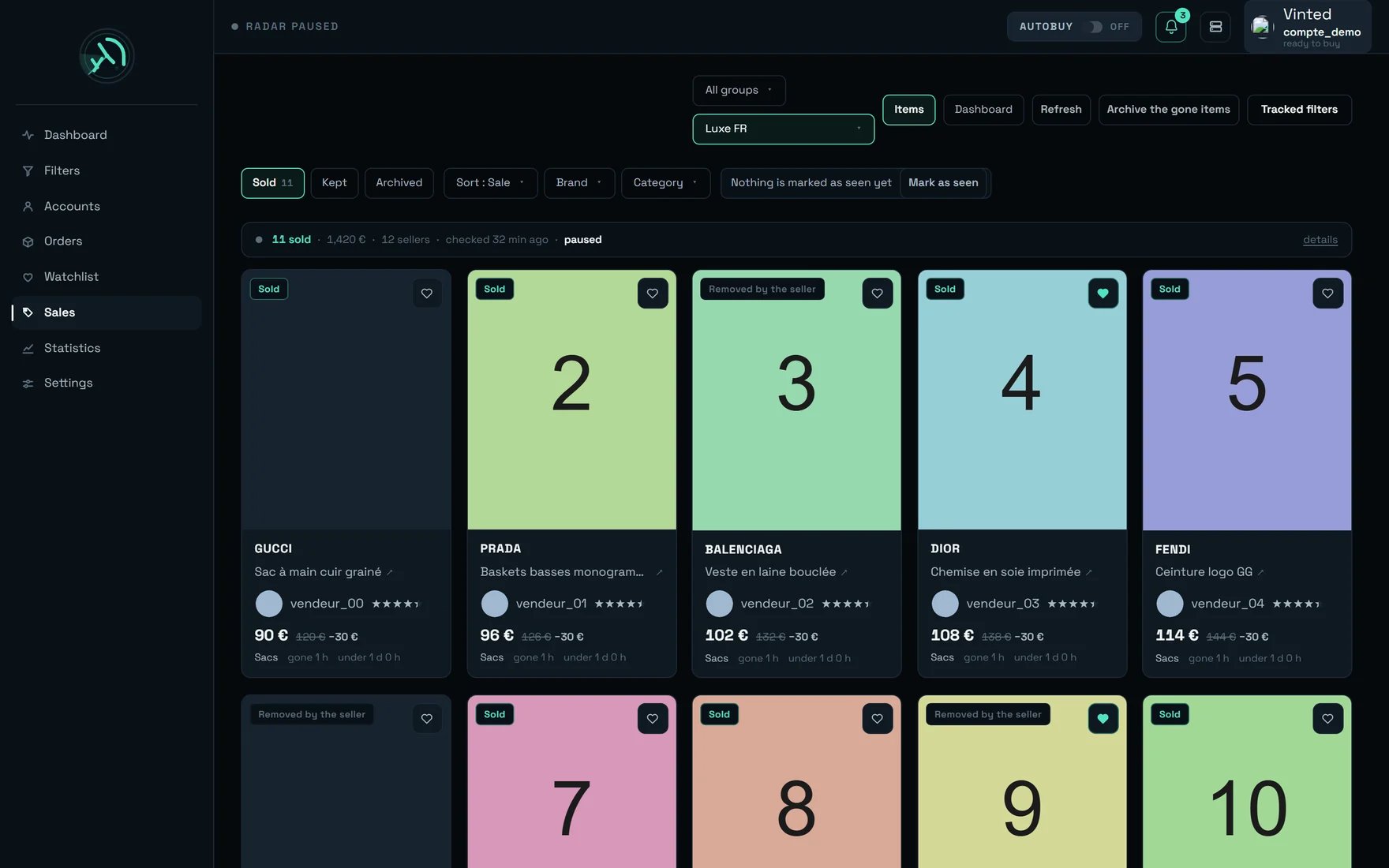Click the Accounts person icon
1389x868 pixels.
pos(28,206)
